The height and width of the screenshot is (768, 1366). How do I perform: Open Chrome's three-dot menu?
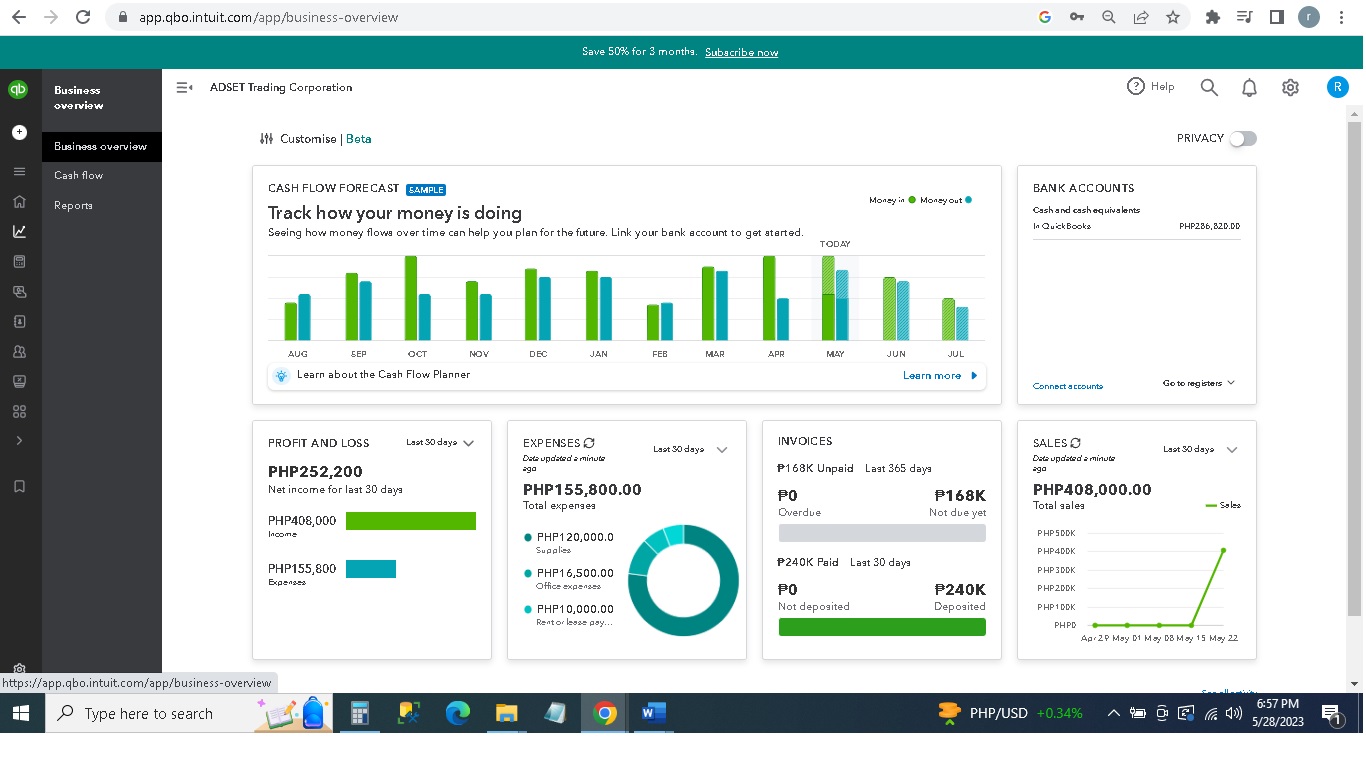pos(1341,17)
